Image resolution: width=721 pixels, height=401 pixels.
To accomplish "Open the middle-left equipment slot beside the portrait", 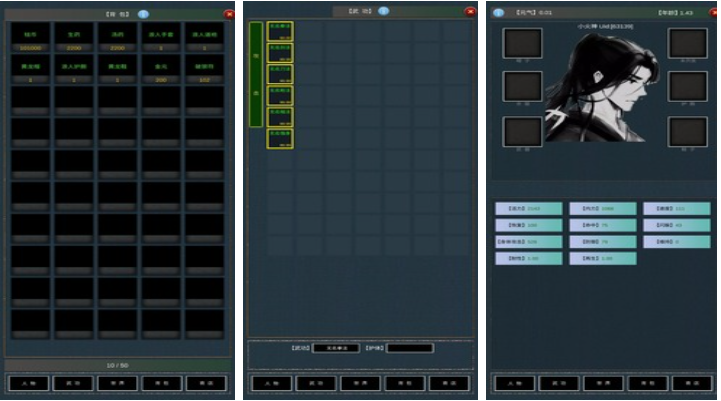I will [x=522, y=86].
